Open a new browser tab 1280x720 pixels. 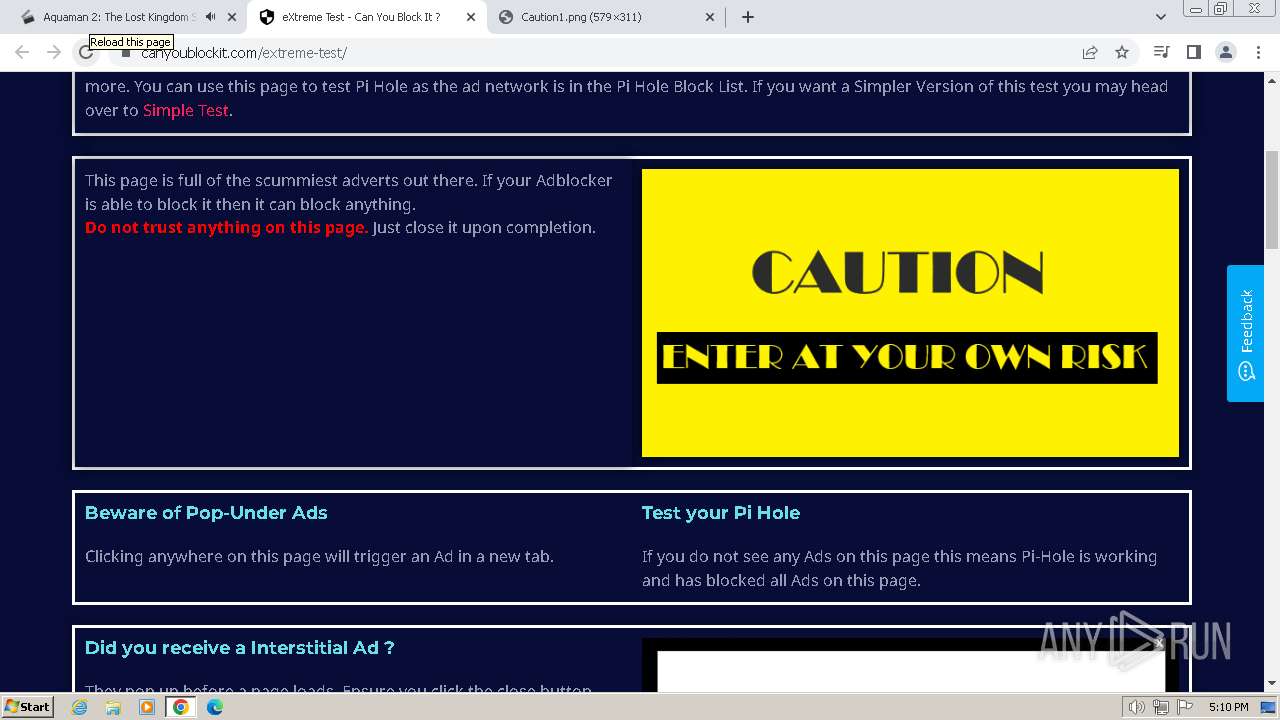pyautogui.click(x=748, y=17)
